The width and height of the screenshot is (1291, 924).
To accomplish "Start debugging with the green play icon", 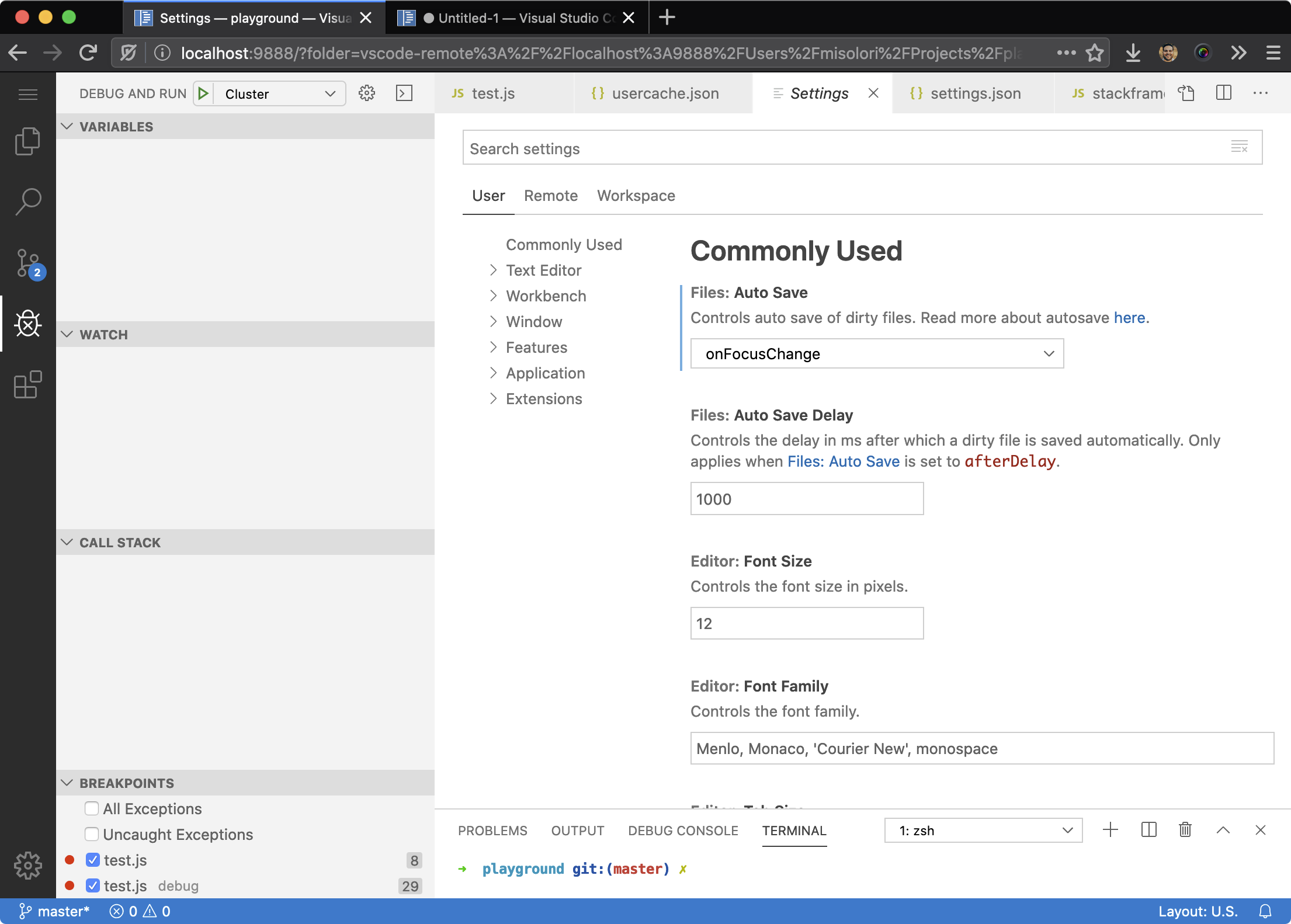I will click(203, 93).
